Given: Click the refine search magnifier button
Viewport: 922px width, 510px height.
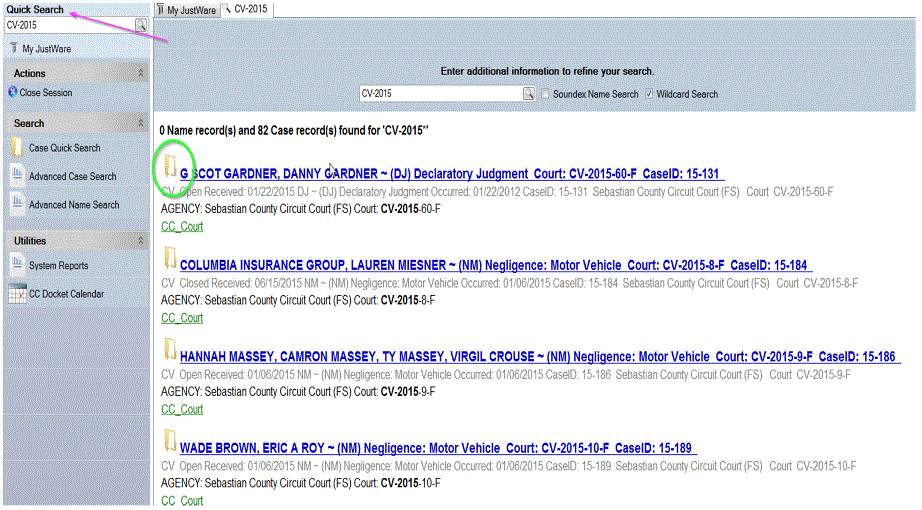Looking at the screenshot, I should 528,93.
